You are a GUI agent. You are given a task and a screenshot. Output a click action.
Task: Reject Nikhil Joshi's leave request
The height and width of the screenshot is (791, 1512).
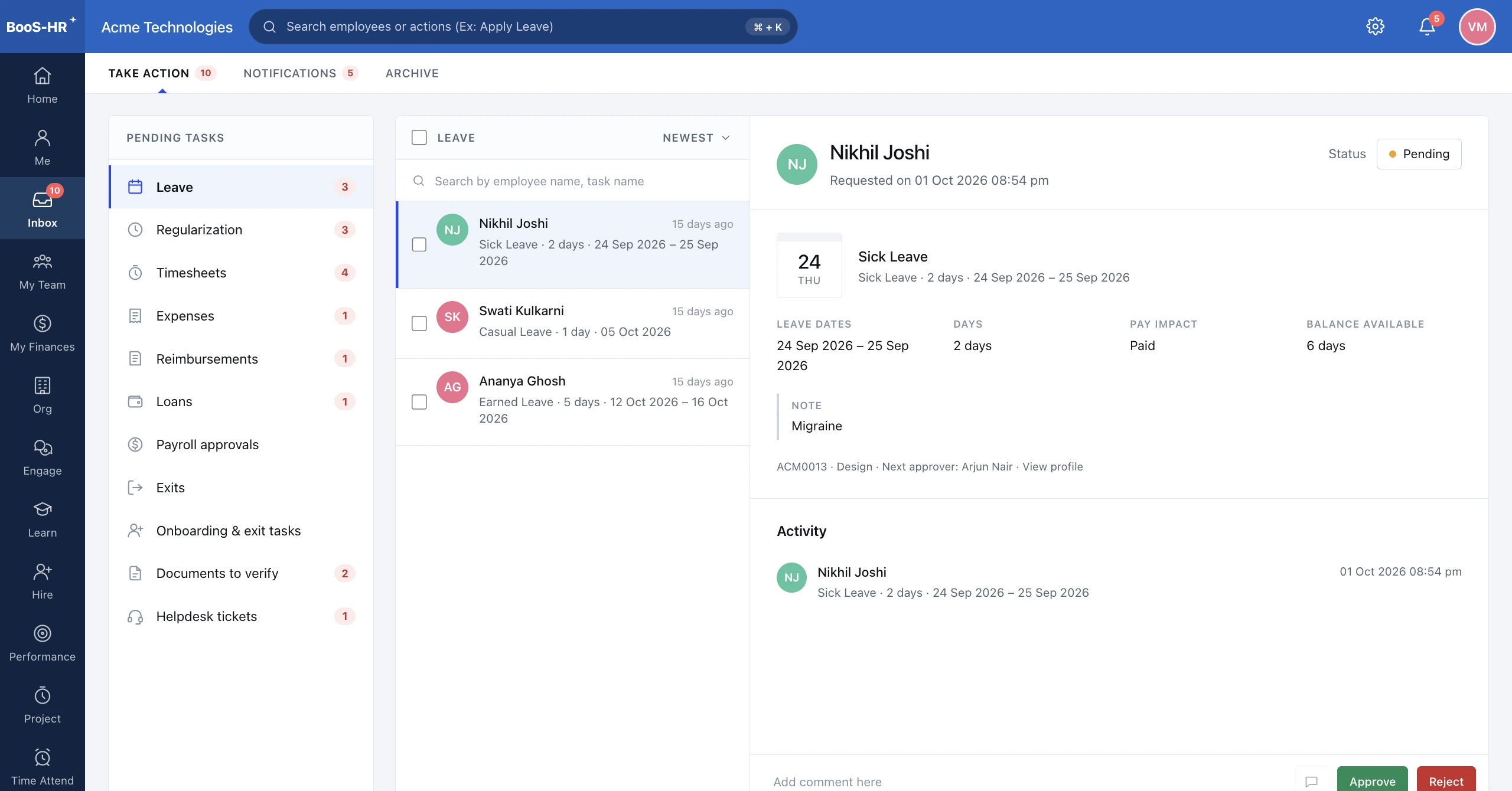click(1446, 780)
